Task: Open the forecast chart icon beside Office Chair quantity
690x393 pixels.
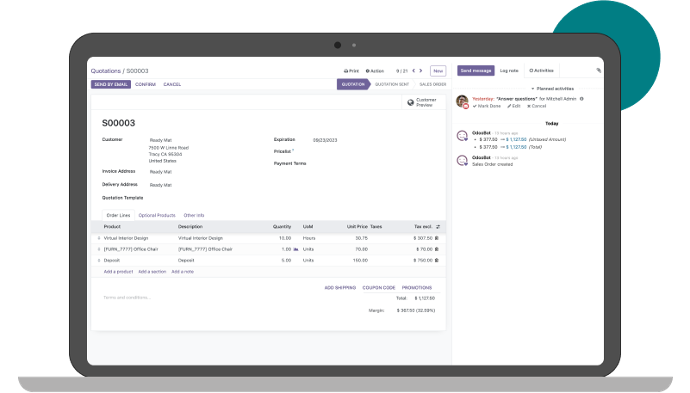Action: 296,249
